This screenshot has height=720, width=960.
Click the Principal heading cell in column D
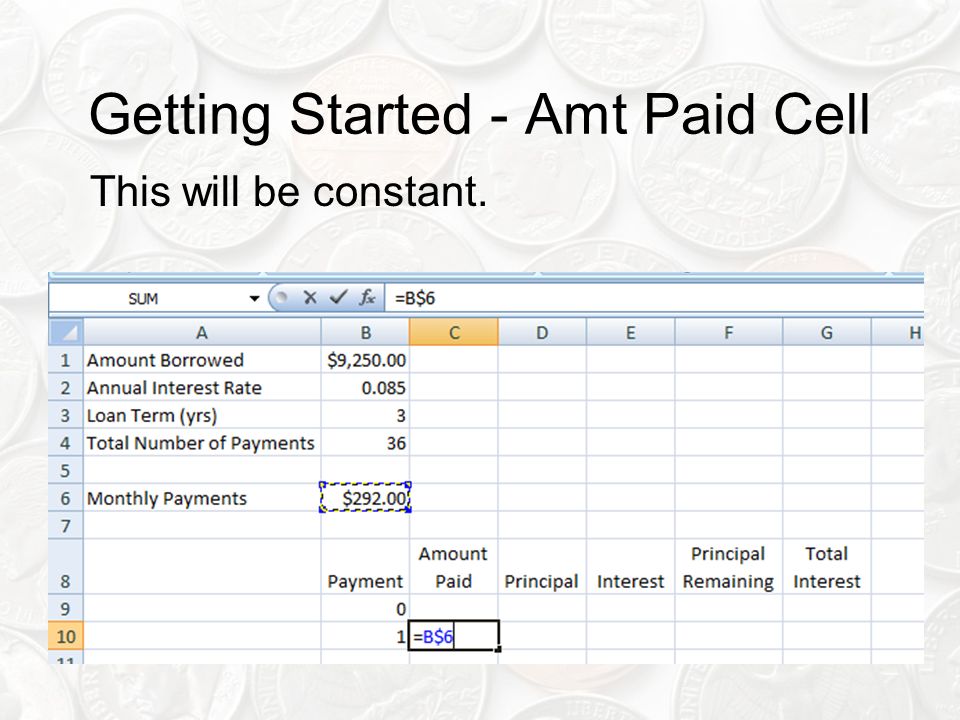coord(542,567)
